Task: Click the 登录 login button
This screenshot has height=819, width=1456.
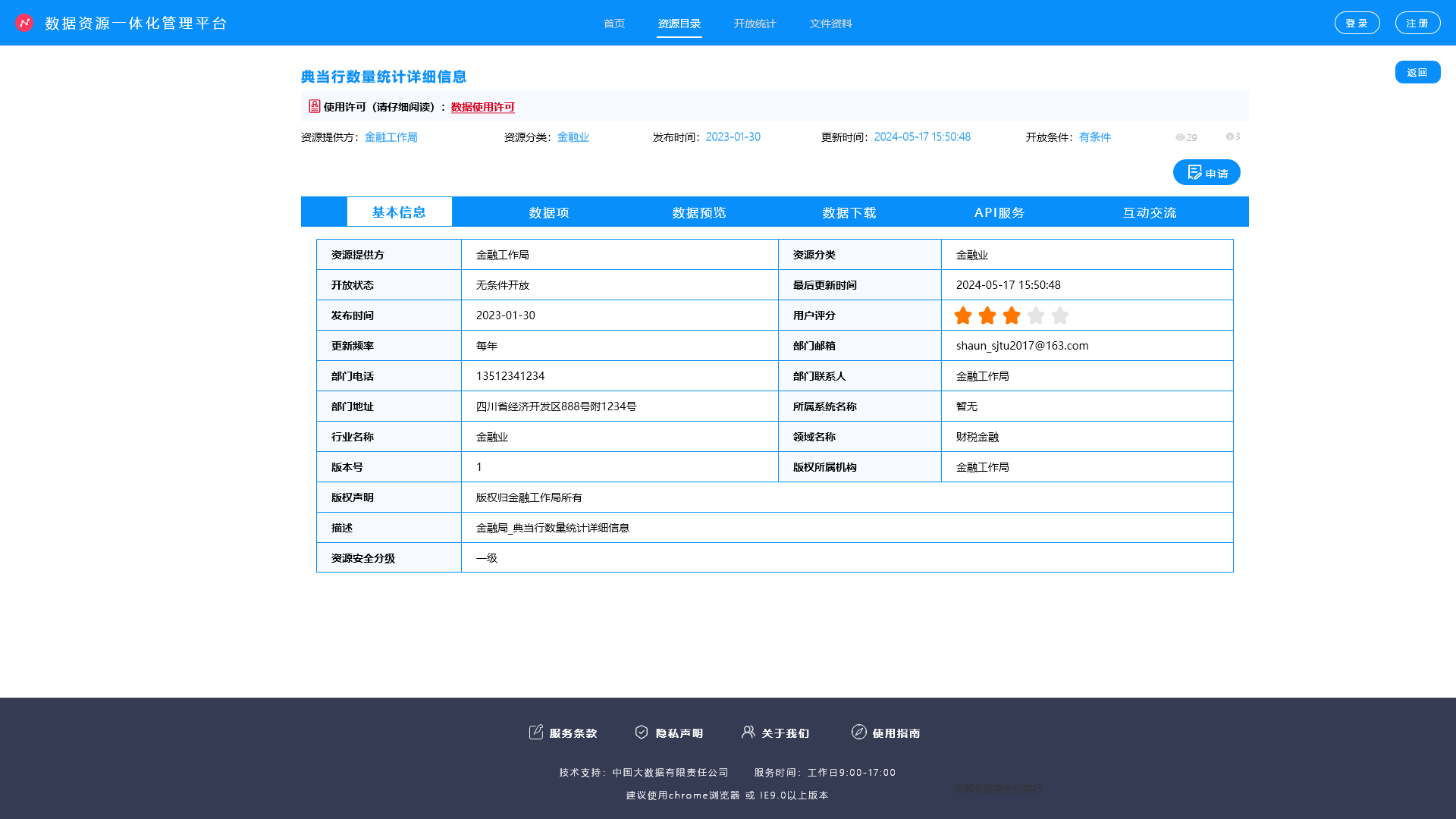Action: [x=1357, y=23]
